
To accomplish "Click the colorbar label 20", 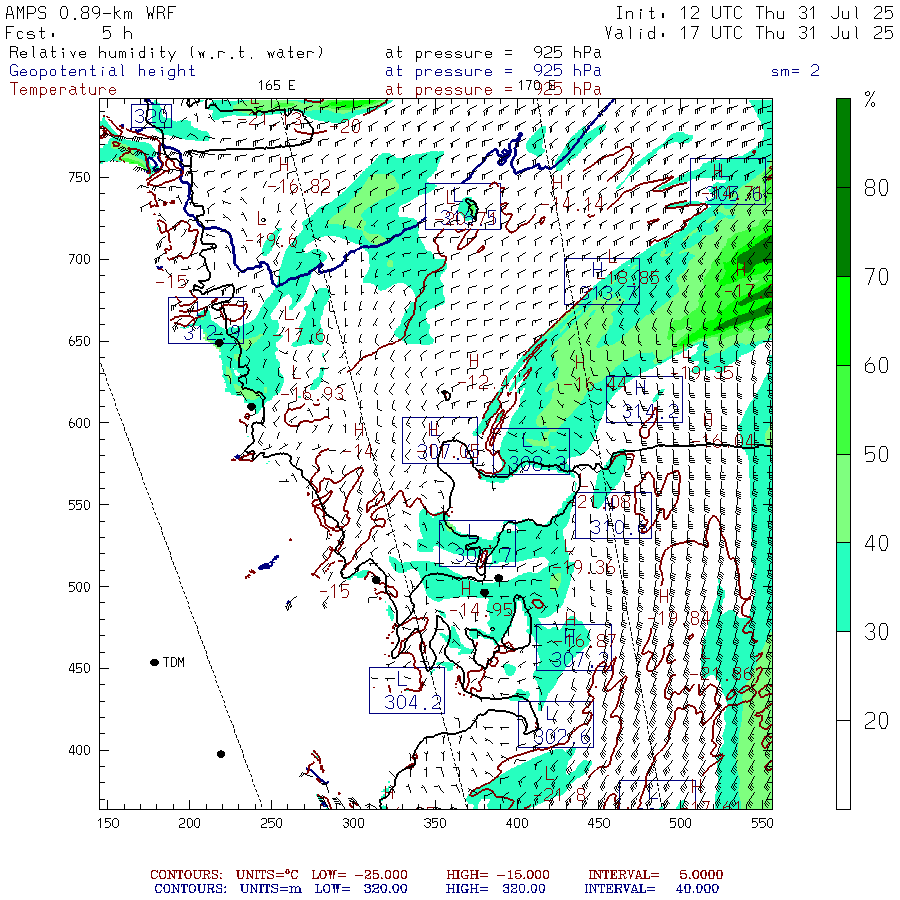I will pos(876,721).
